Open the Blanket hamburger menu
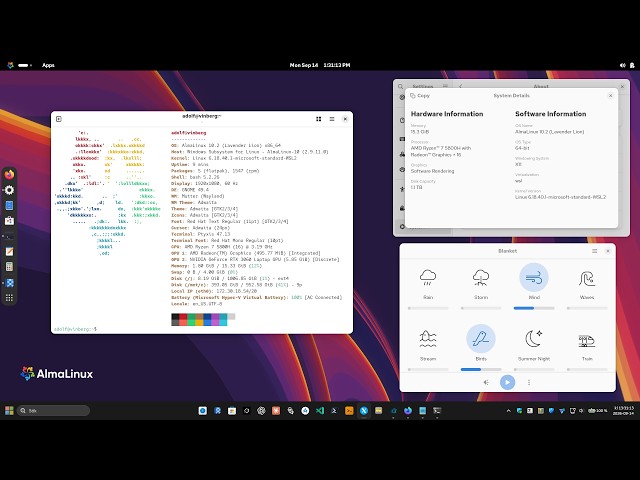Viewport: 640px width, 480px height. [594, 251]
